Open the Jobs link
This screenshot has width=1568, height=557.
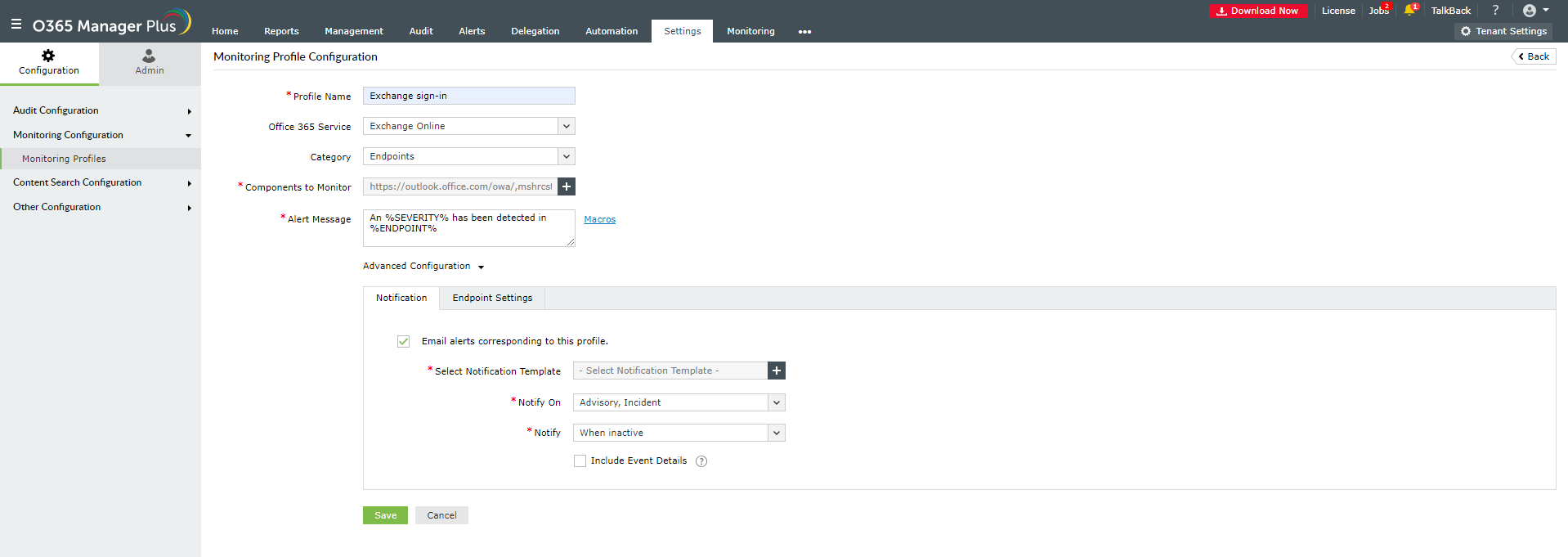pos(1378,11)
